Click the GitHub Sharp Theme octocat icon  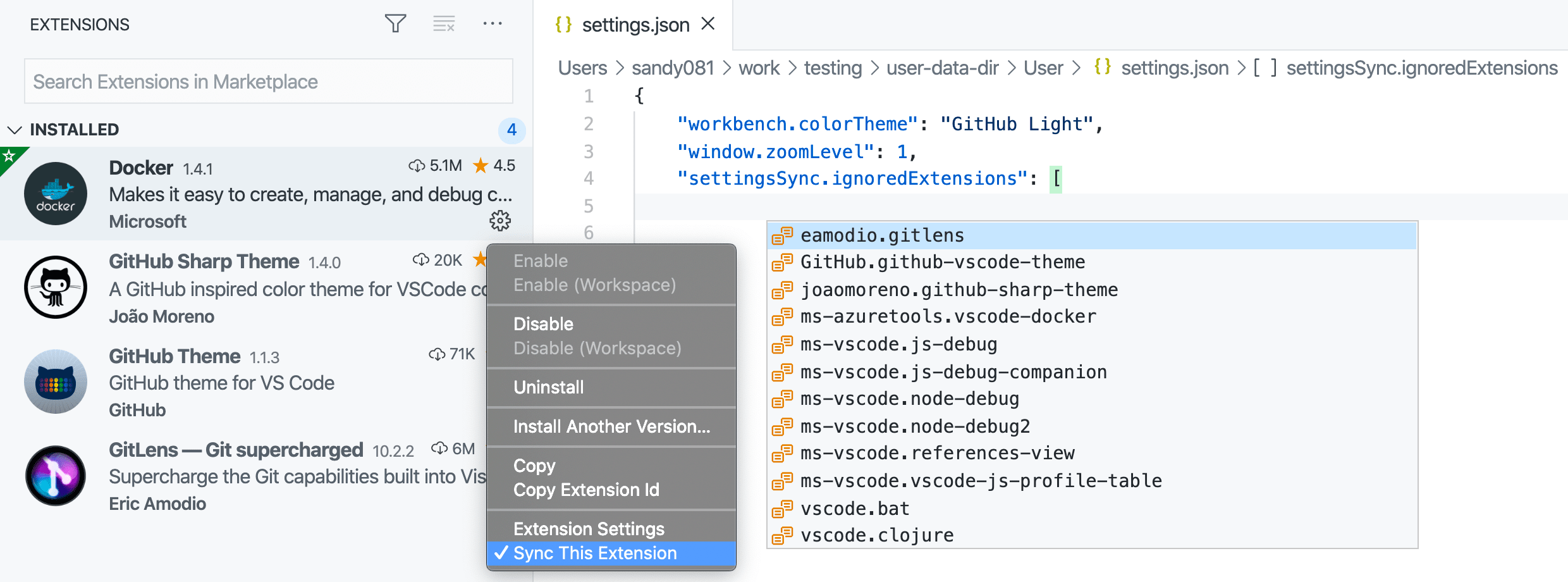click(x=56, y=287)
